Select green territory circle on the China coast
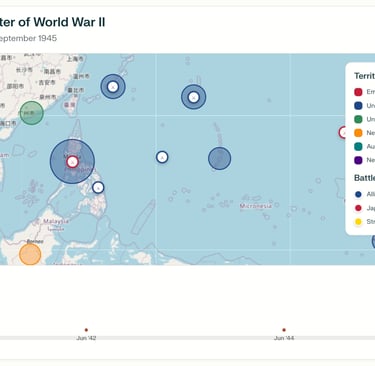375x366 pixels. [32, 113]
